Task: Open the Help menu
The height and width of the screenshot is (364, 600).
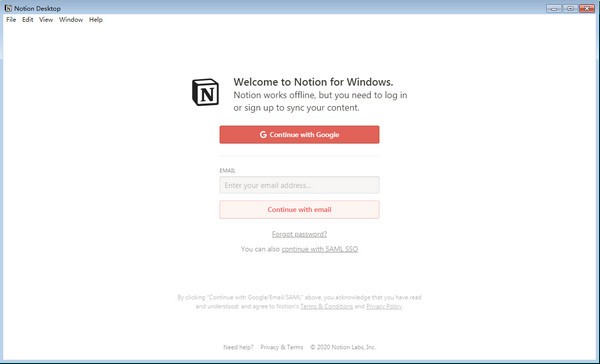Action: [96, 20]
